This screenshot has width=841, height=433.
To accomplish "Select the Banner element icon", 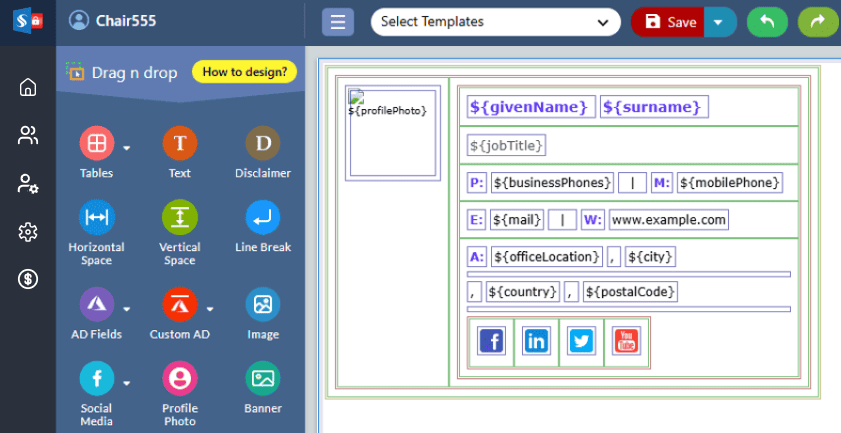I will click(x=263, y=378).
